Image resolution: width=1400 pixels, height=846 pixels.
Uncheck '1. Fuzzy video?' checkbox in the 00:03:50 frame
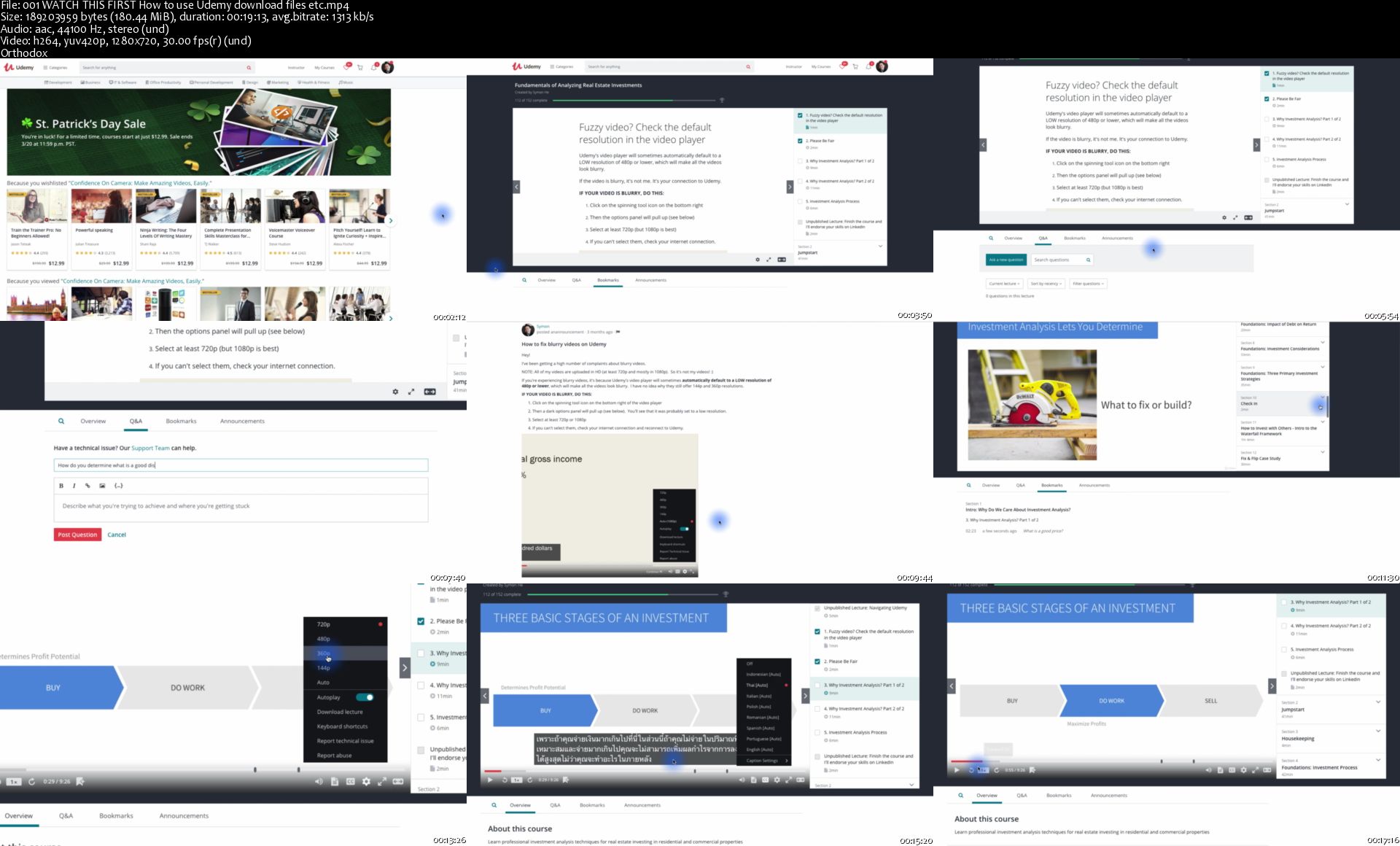pos(800,115)
